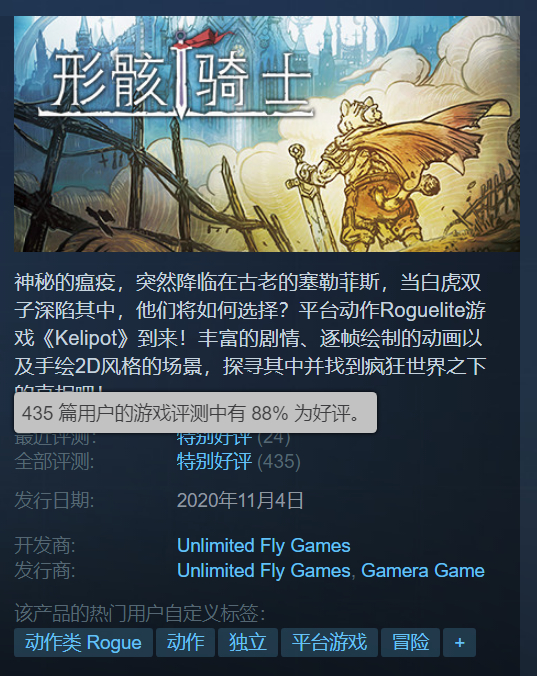
Task: Choose the 平台游戏 tag
Action: (329, 642)
